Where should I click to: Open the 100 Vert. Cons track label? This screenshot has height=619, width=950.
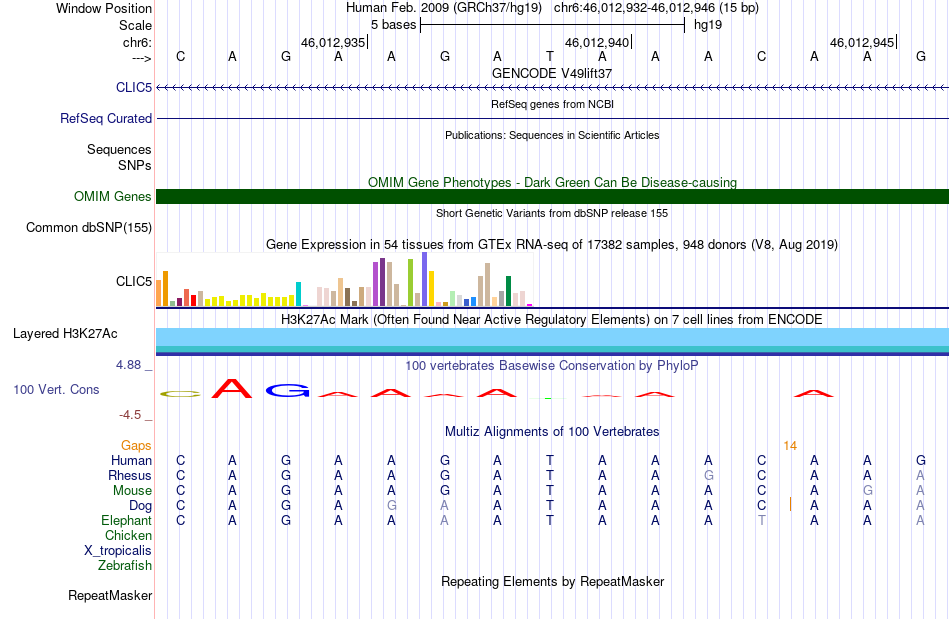pos(56,389)
